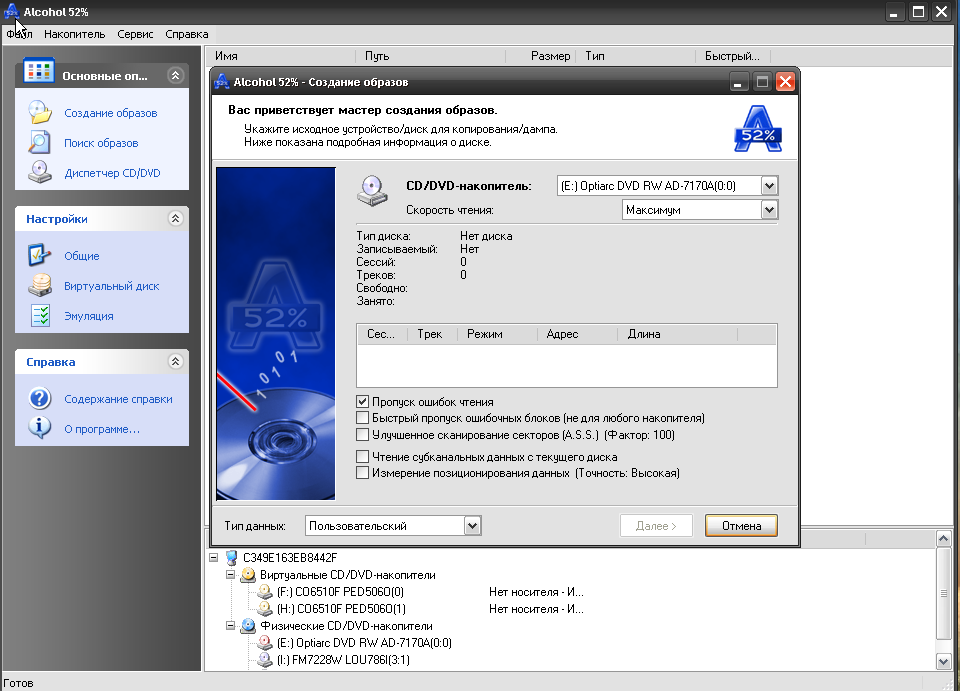Viewport: 960px width, 691px height.
Task: Open the Сервис menu
Action: (x=135, y=34)
